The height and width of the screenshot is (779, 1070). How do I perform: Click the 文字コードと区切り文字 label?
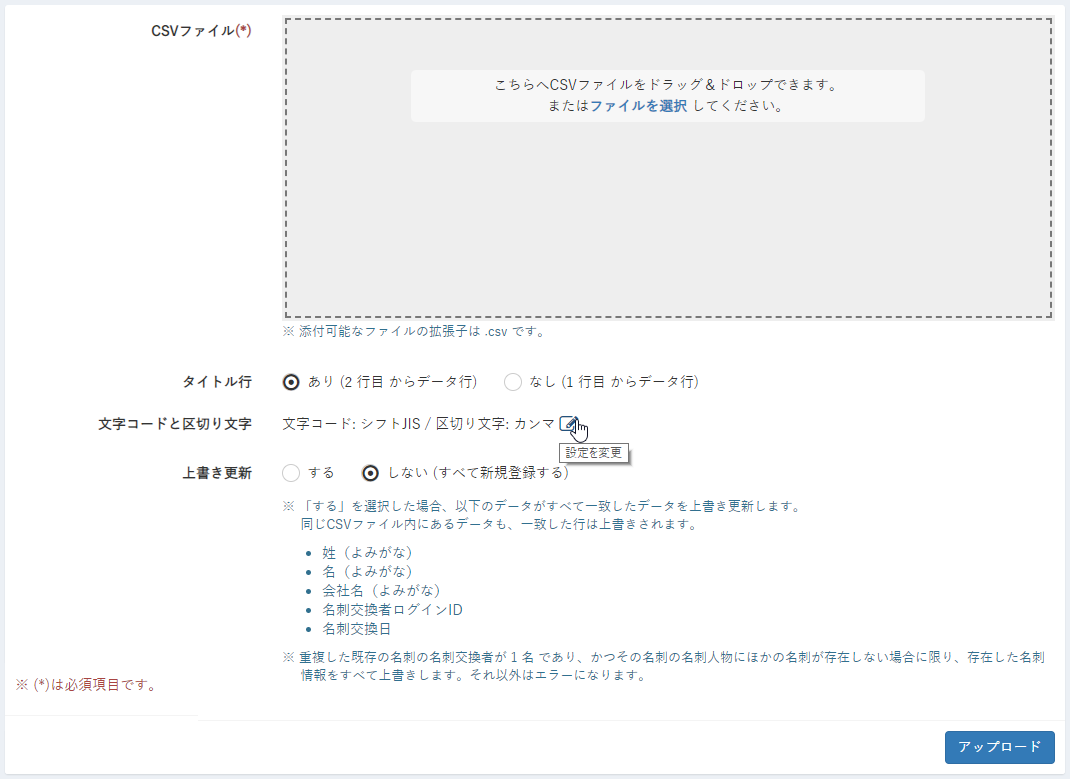point(175,424)
